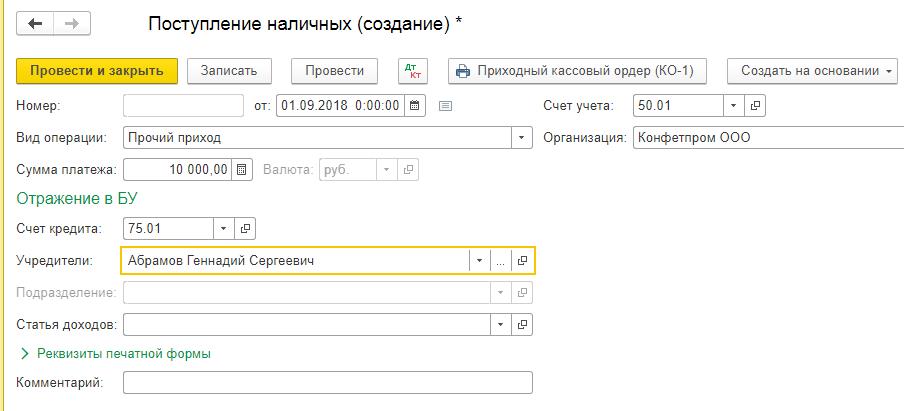Click the Комментарий input field
The width and height of the screenshot is (904, 411).
(327, 383)
